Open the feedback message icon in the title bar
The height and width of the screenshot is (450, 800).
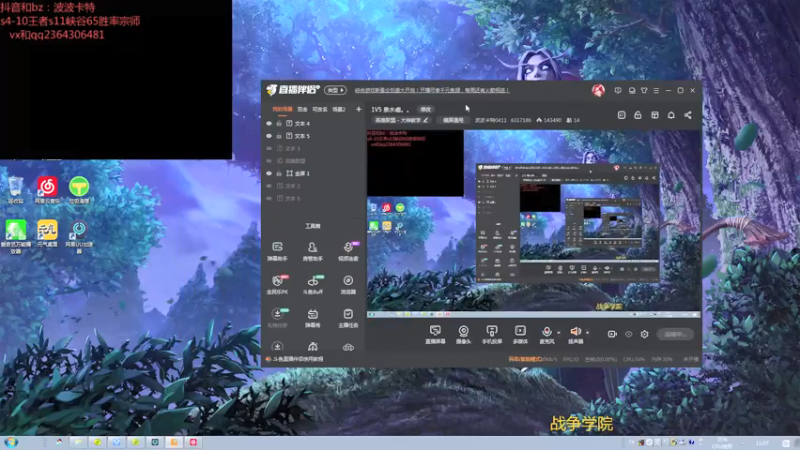click(618, 90)
